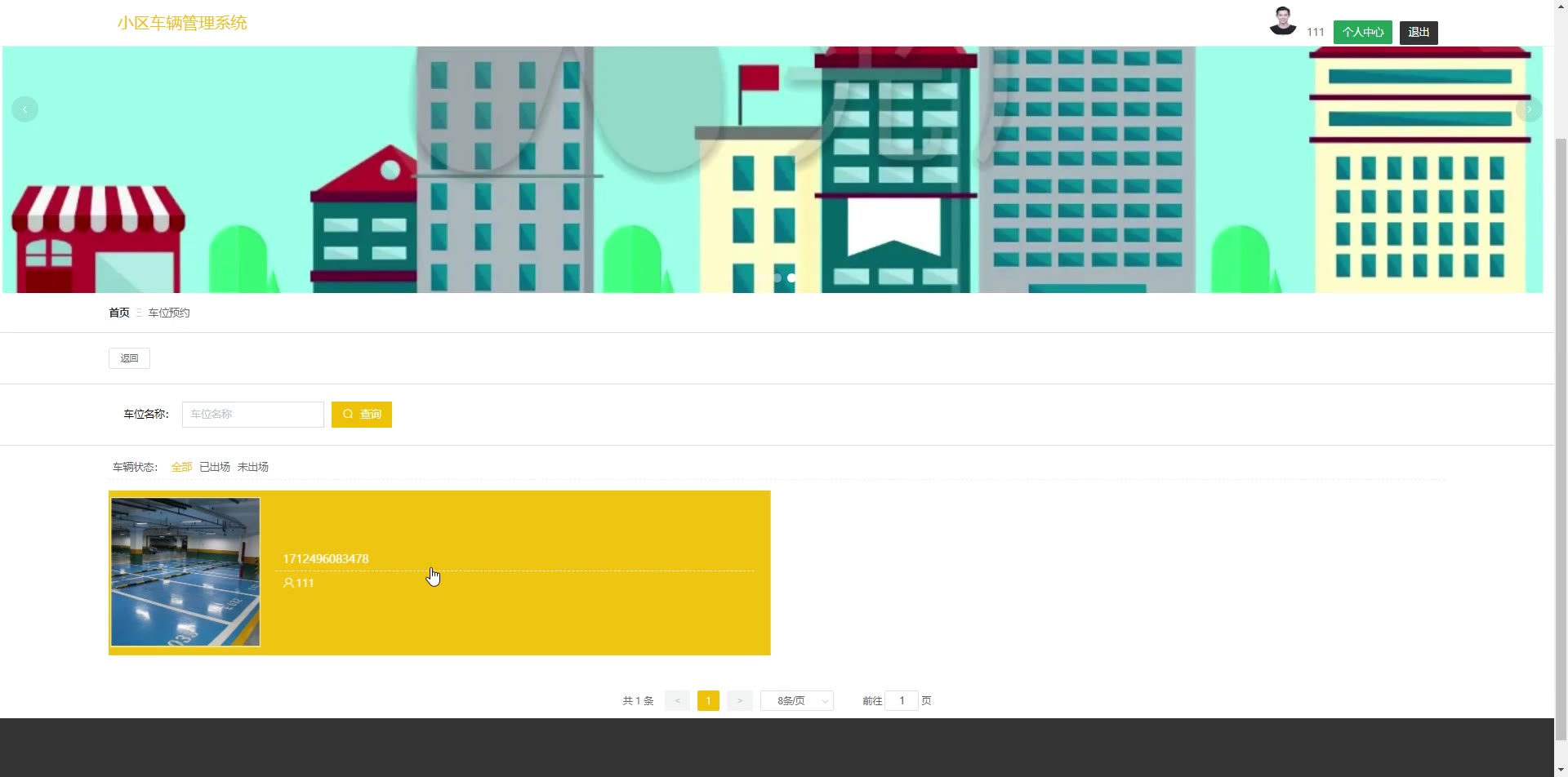The image size is (1568, 777).
Task: Go to previous page arrow in pagination
Action: click(677, 701)
